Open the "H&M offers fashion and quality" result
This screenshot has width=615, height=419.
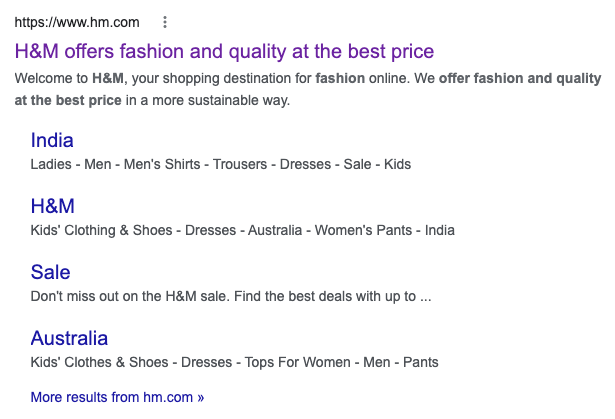[x=224, y=51]
